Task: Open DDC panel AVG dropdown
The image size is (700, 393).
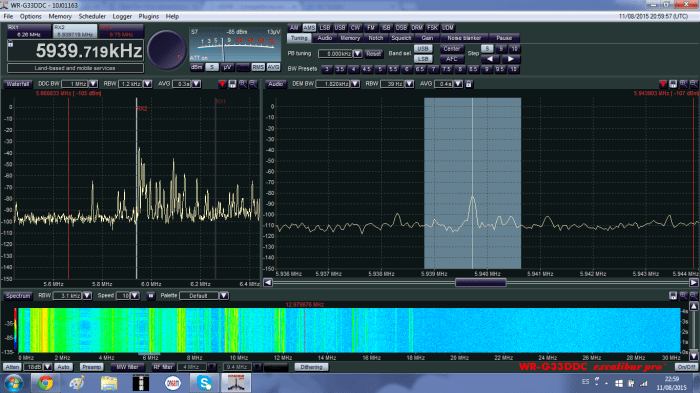Action: coord(196,84)
